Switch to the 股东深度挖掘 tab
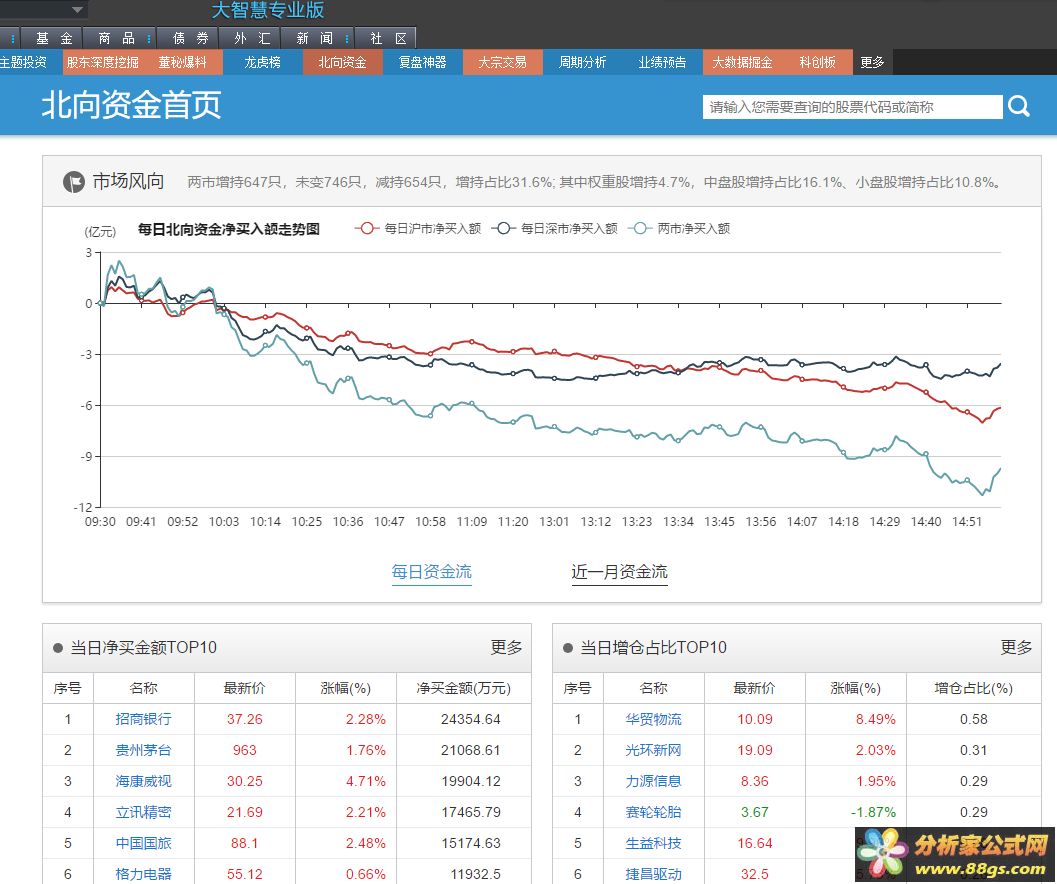1057x884 pixels. [102, 62]
